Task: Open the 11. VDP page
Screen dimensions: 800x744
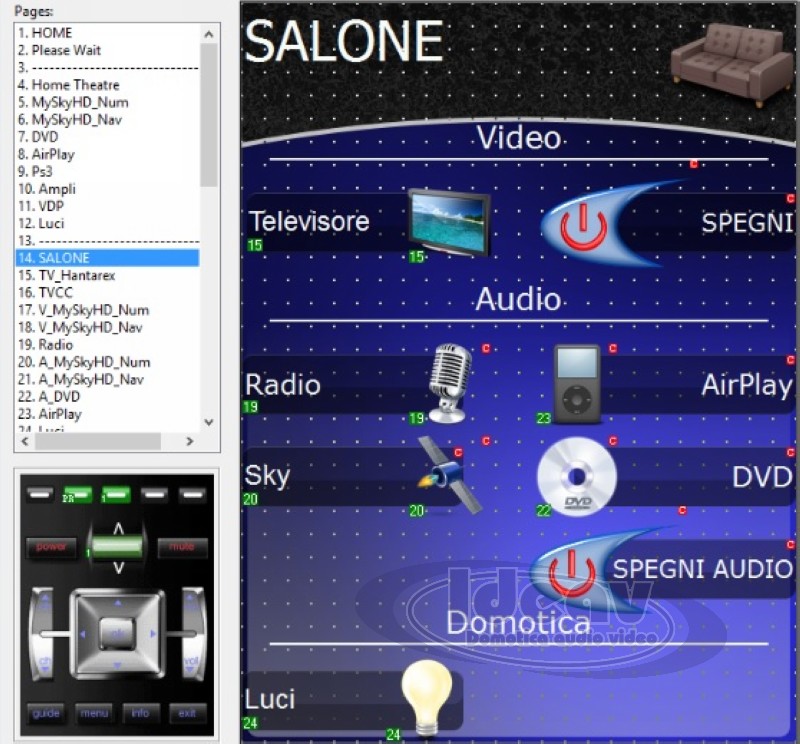Action: (107, 206)
